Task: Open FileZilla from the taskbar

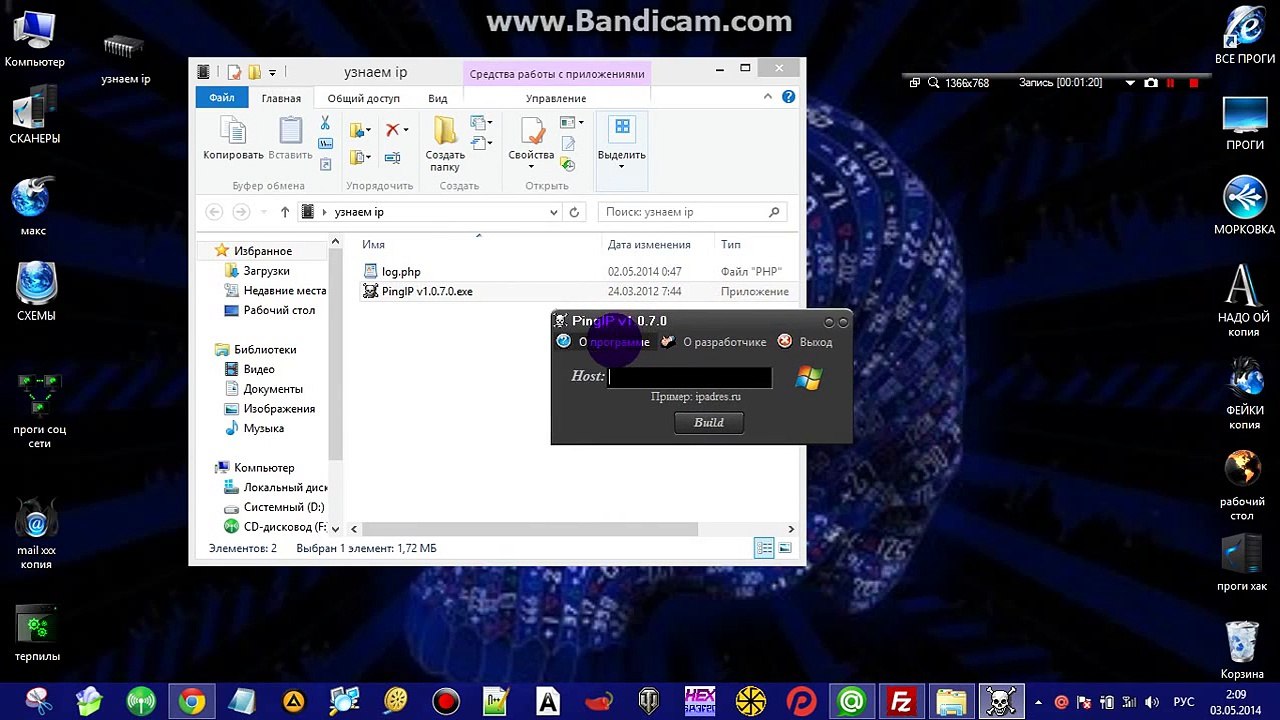Action: [903, 702]
